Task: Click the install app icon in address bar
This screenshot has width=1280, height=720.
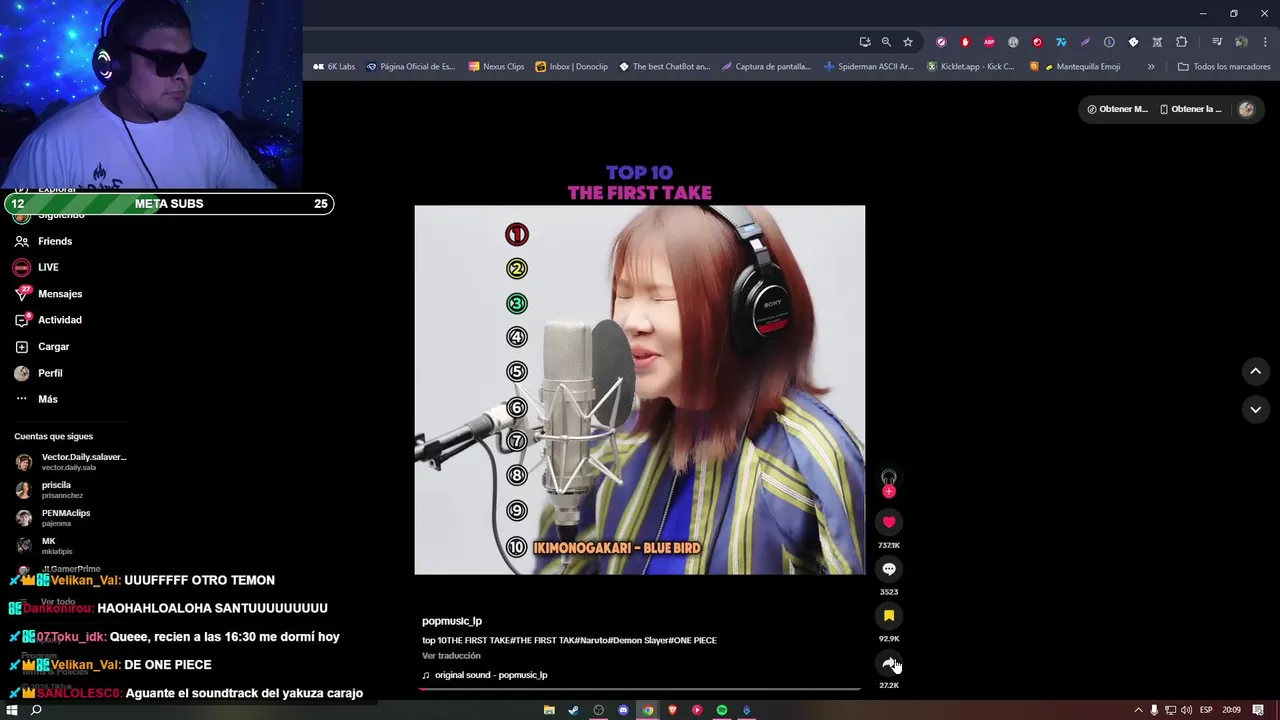Action: click(x=865, y=42)
